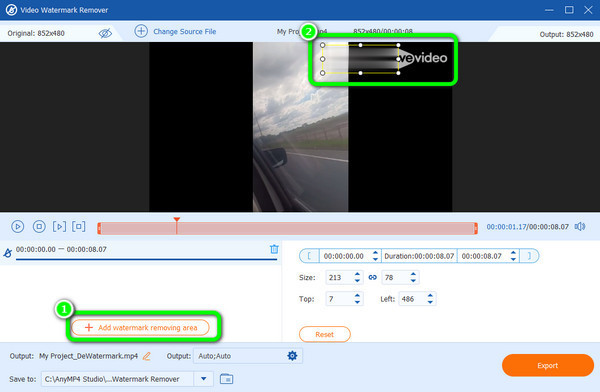Open the save folder icon

coord(227,379)
